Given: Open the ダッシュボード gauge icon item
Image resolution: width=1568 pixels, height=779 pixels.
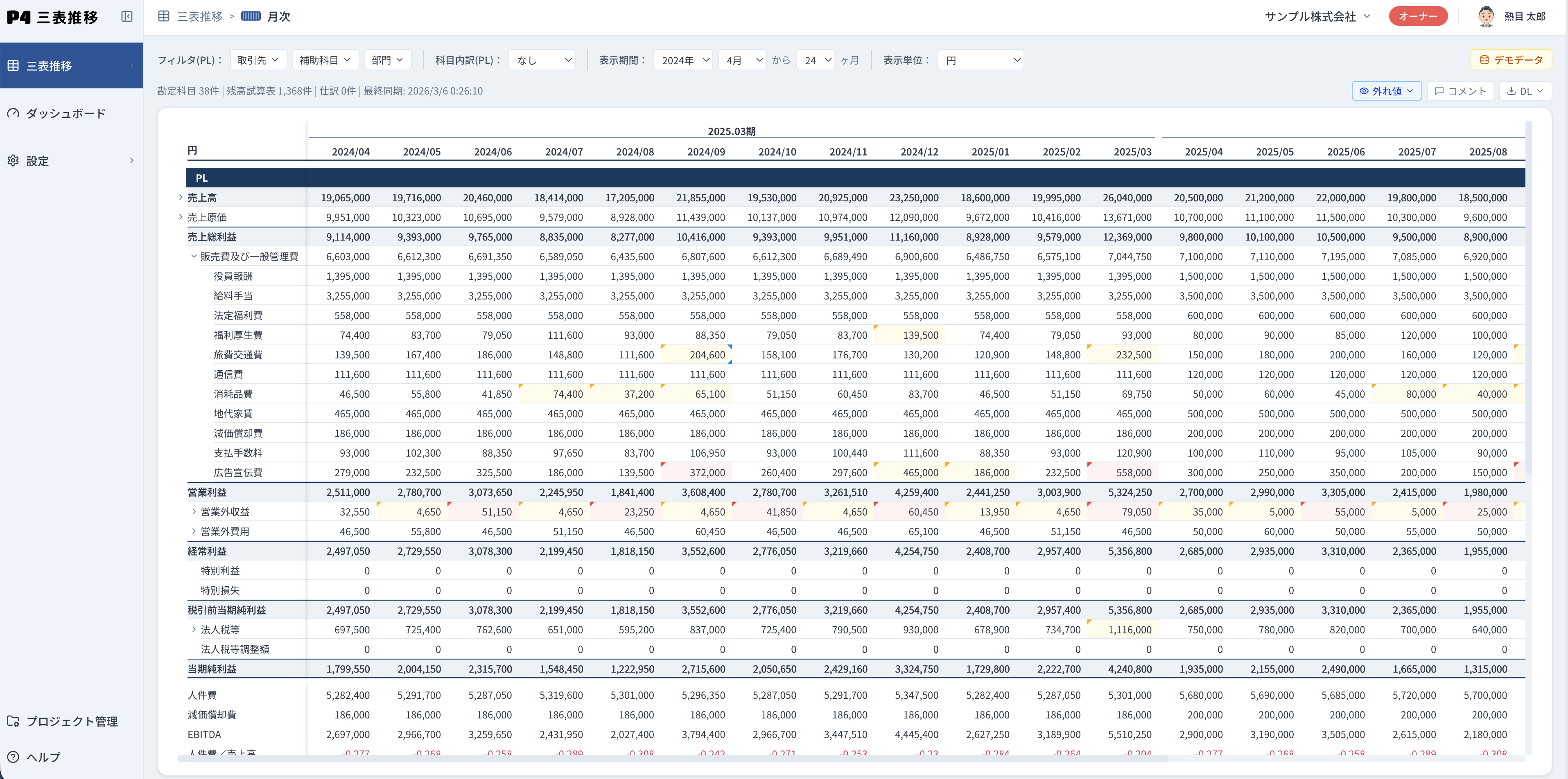Looking at the screenshot, I should click(14, 113).
